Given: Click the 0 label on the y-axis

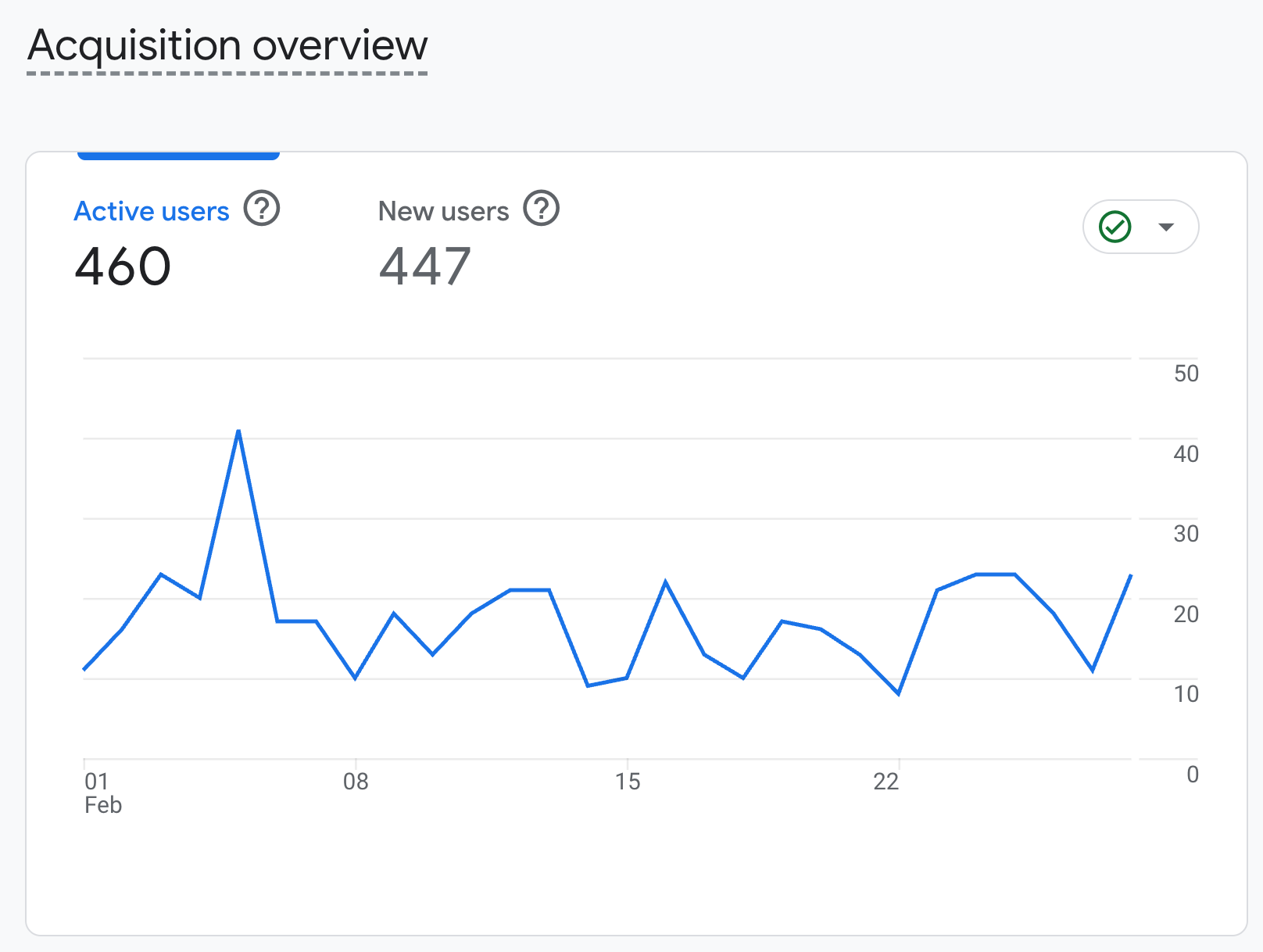Looking at the screenshot, I should click(x=1192, y=774).
